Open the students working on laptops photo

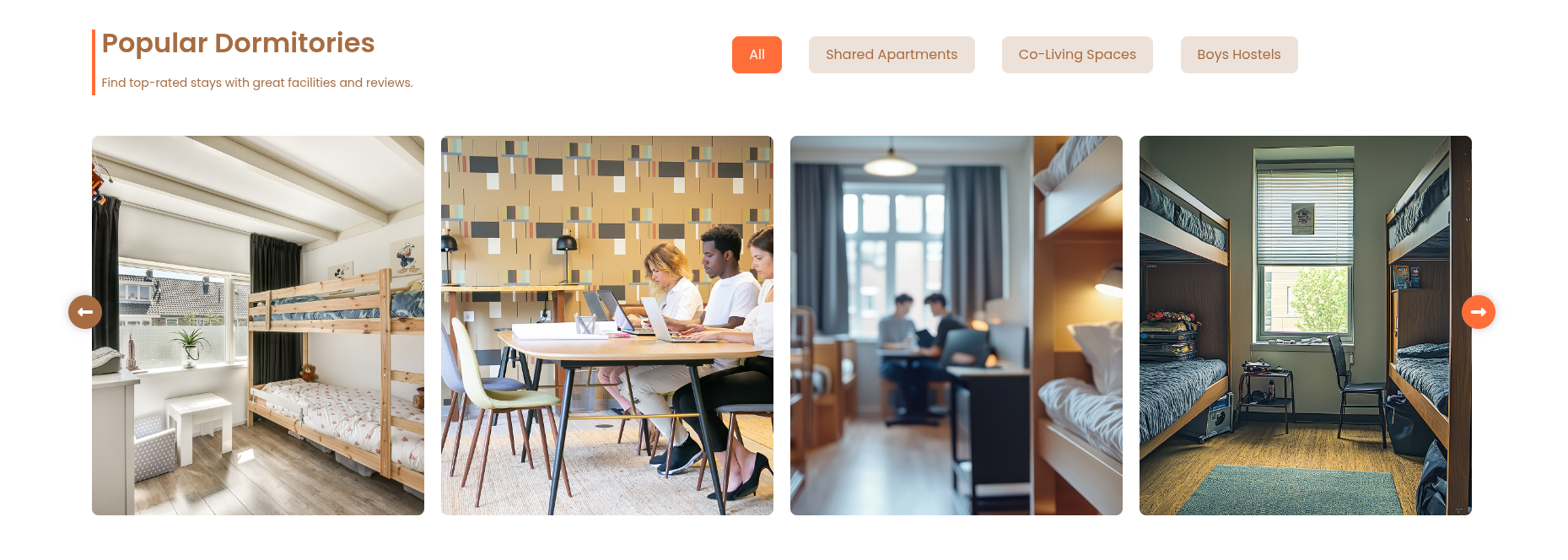click(x=607, y=326)
